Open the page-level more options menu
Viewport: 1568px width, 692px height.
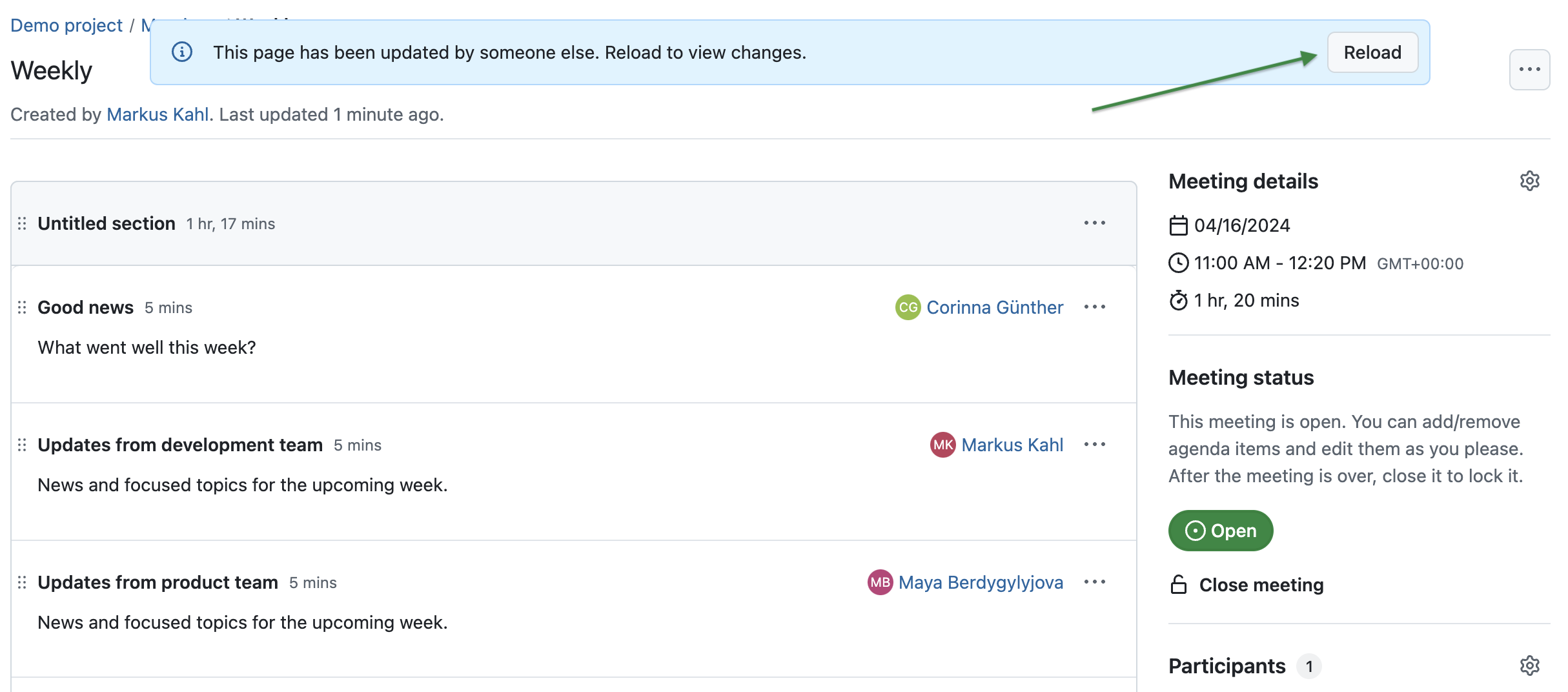pyautogui.click(x=1529, y=69)
